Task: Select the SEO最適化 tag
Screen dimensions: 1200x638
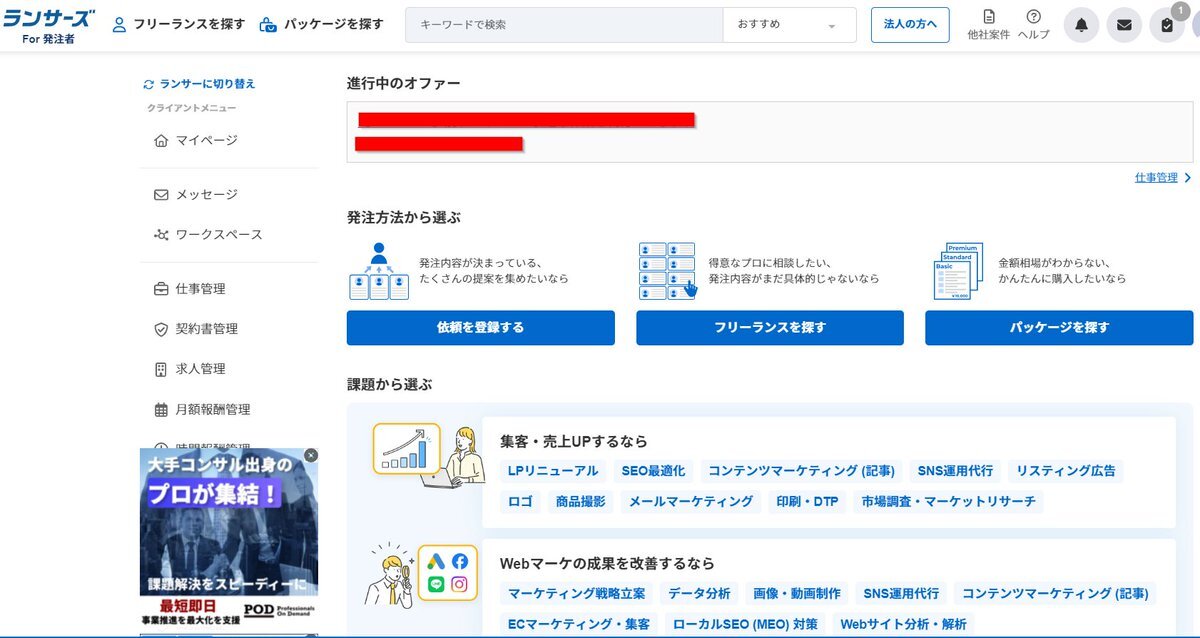Action: tap(653, 471)
